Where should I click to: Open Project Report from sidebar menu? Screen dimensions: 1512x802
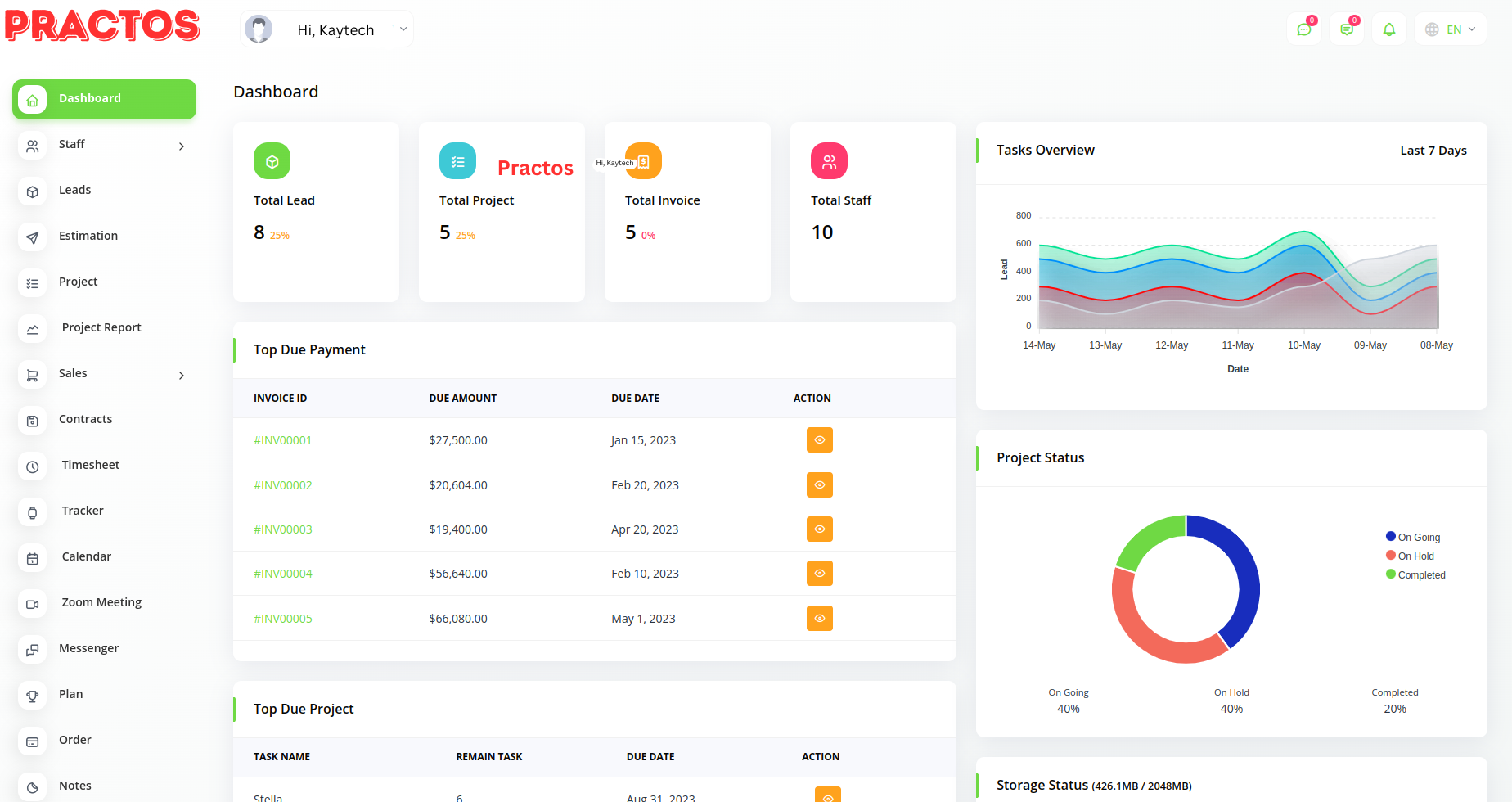[101, 327]
